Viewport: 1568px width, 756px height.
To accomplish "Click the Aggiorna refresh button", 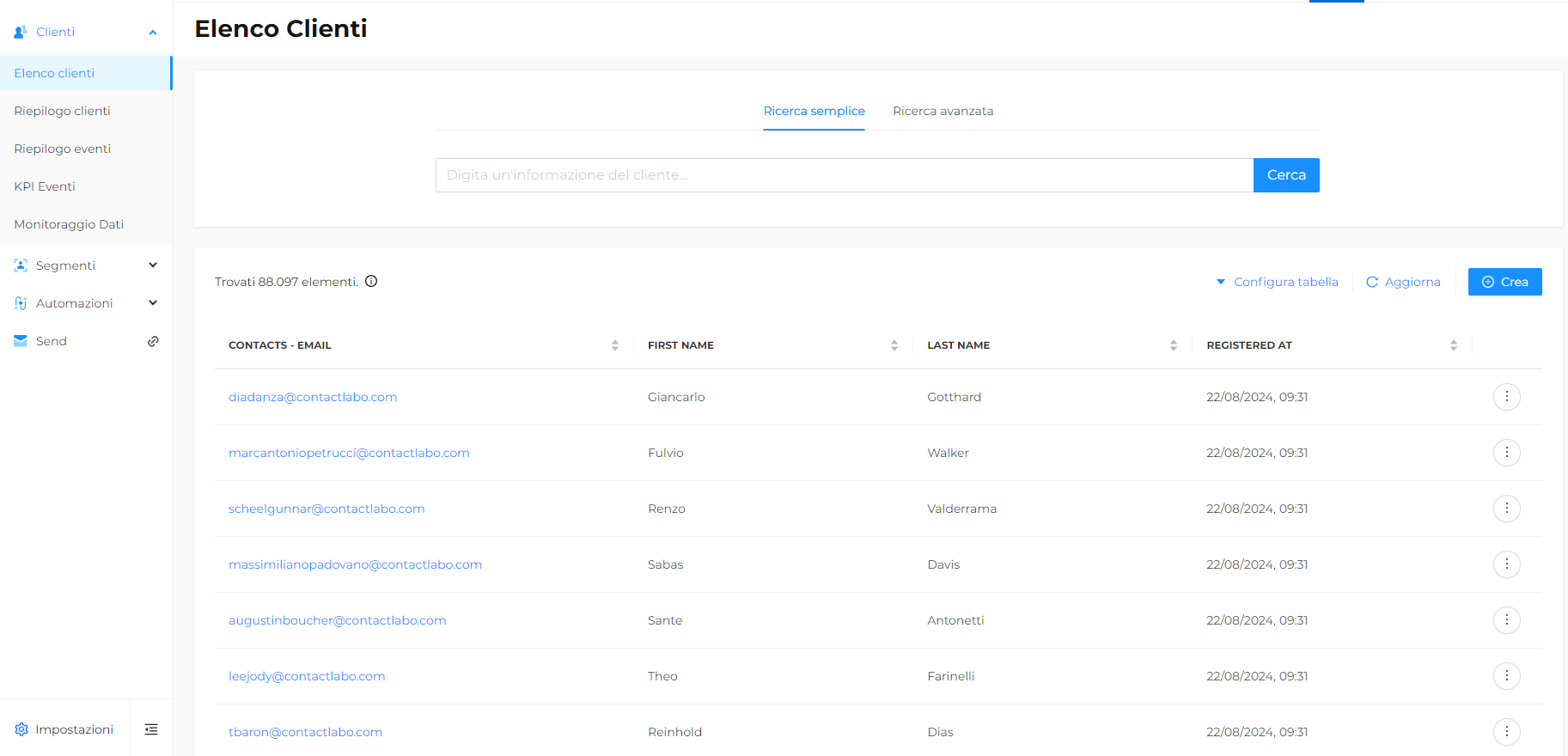I will 1403,282.
